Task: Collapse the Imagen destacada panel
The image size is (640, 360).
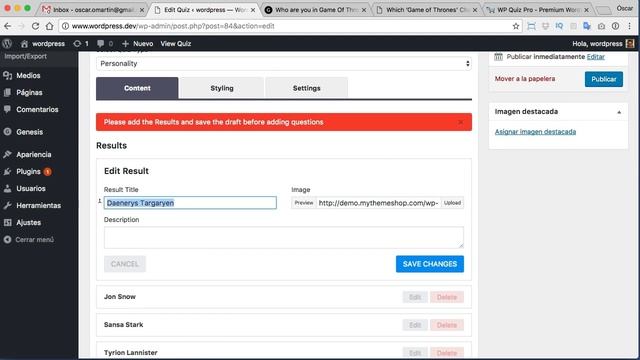Action: click(x=619, y=112)
